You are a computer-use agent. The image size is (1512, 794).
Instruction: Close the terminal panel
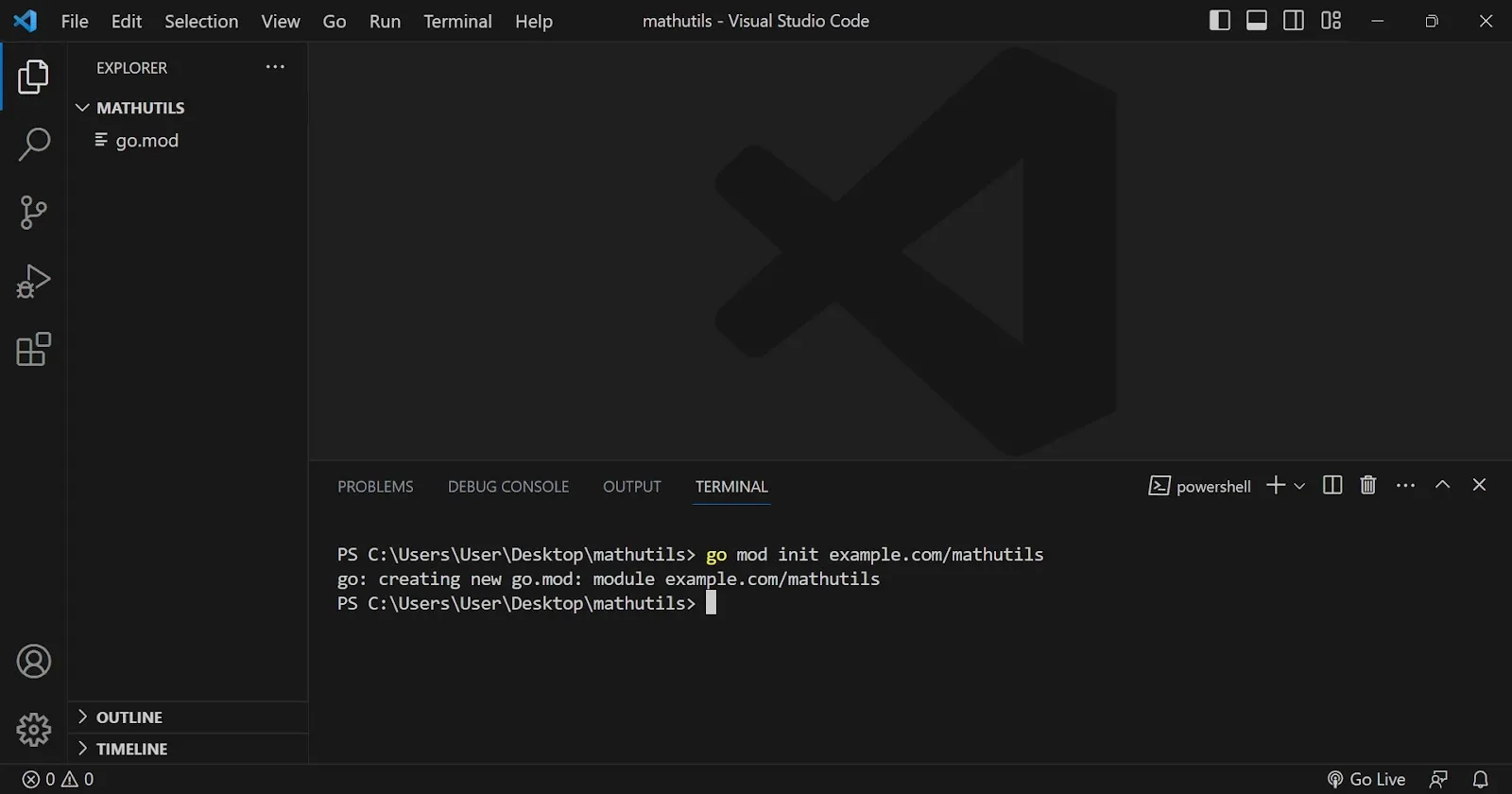(x=1479, y=484)
